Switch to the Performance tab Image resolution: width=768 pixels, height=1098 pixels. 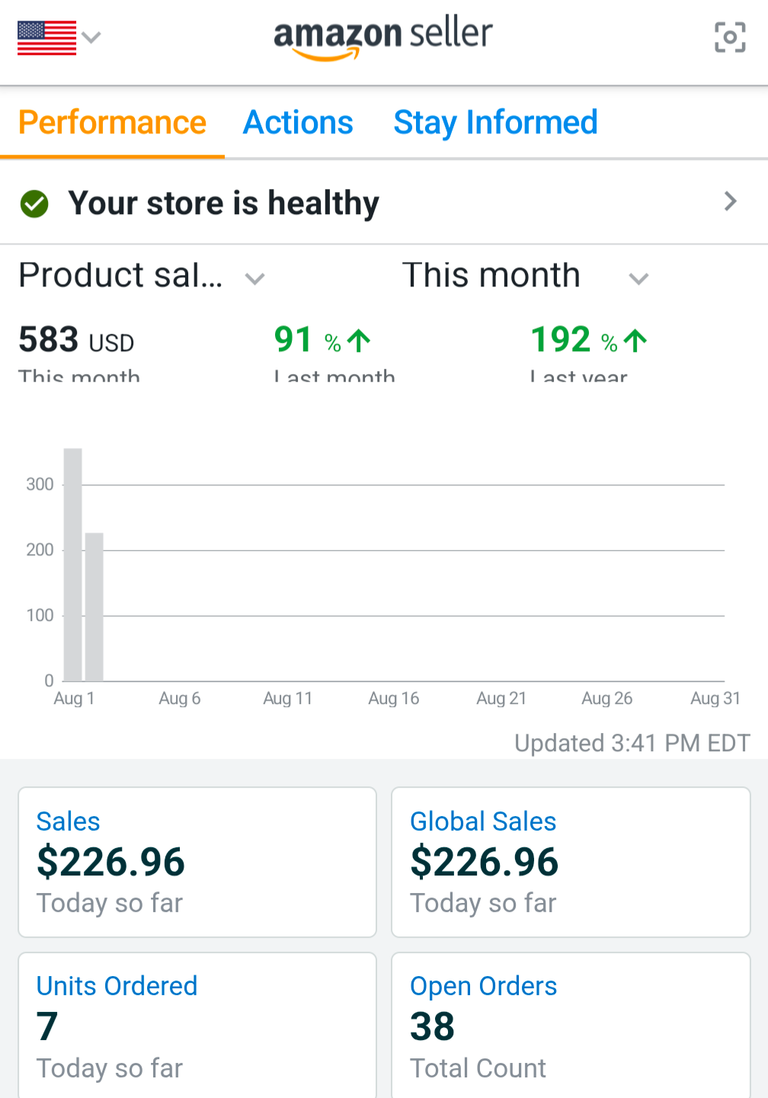tap(112, 123)
